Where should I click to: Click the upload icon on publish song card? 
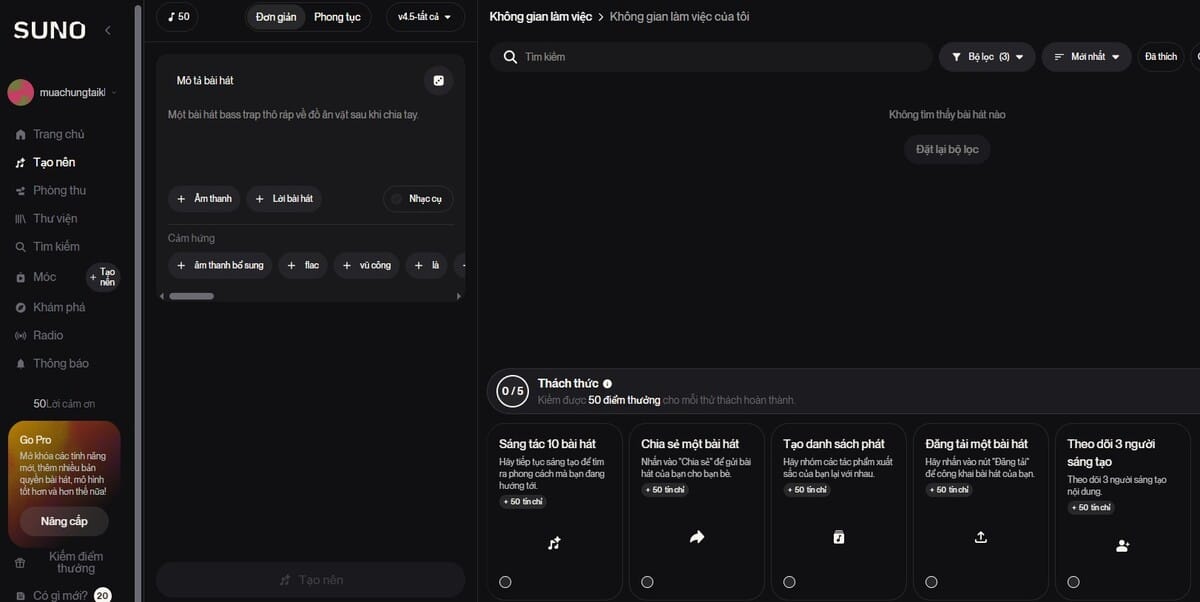tap(981, 537)
